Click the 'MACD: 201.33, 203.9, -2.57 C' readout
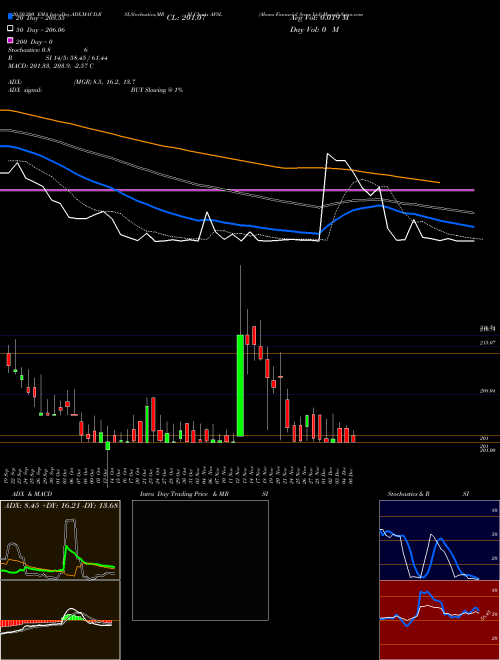 point(51,66)
